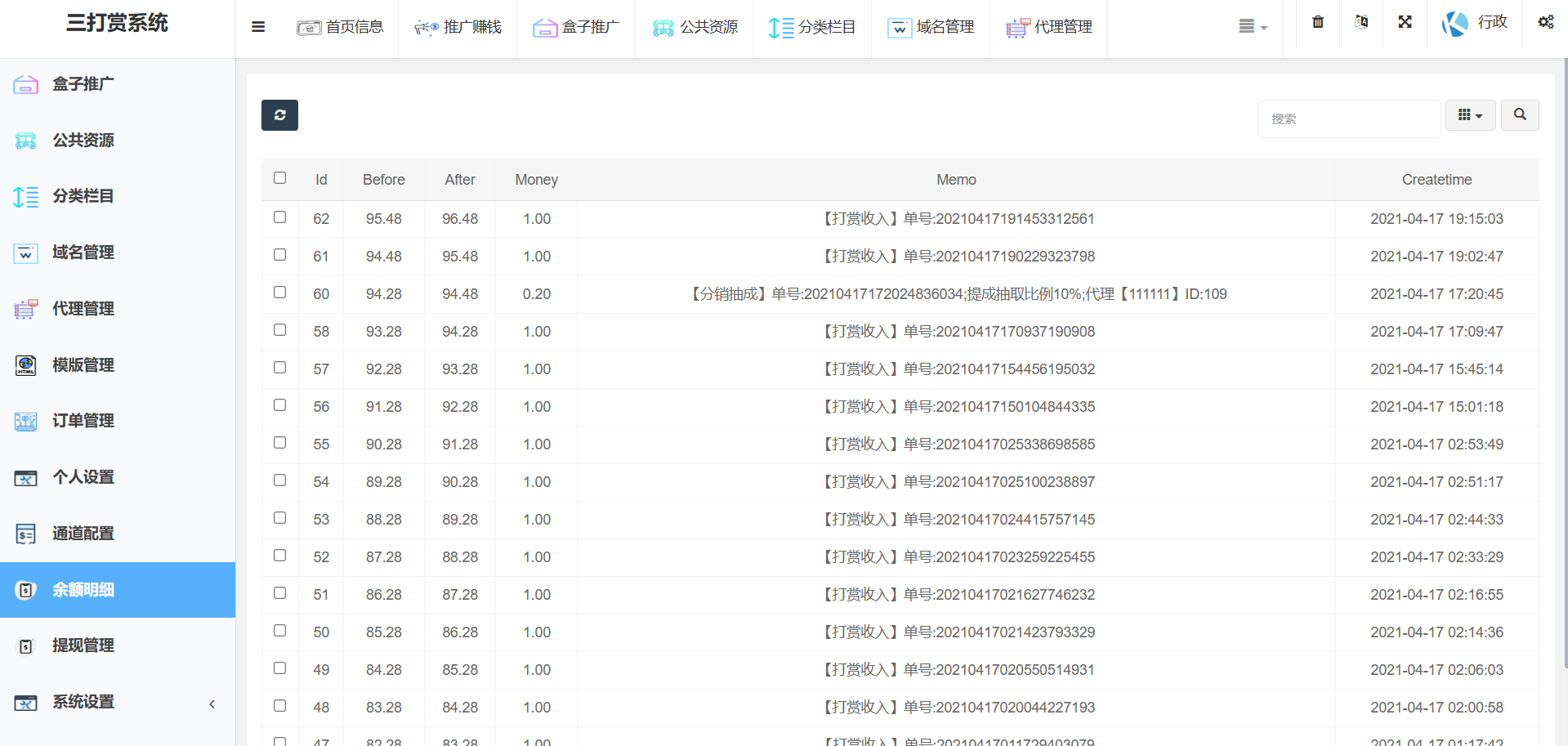Go to 提现管理 in the sidebar
The width and height of the screenshot is (1568, 746).
[x=83, y=645]
